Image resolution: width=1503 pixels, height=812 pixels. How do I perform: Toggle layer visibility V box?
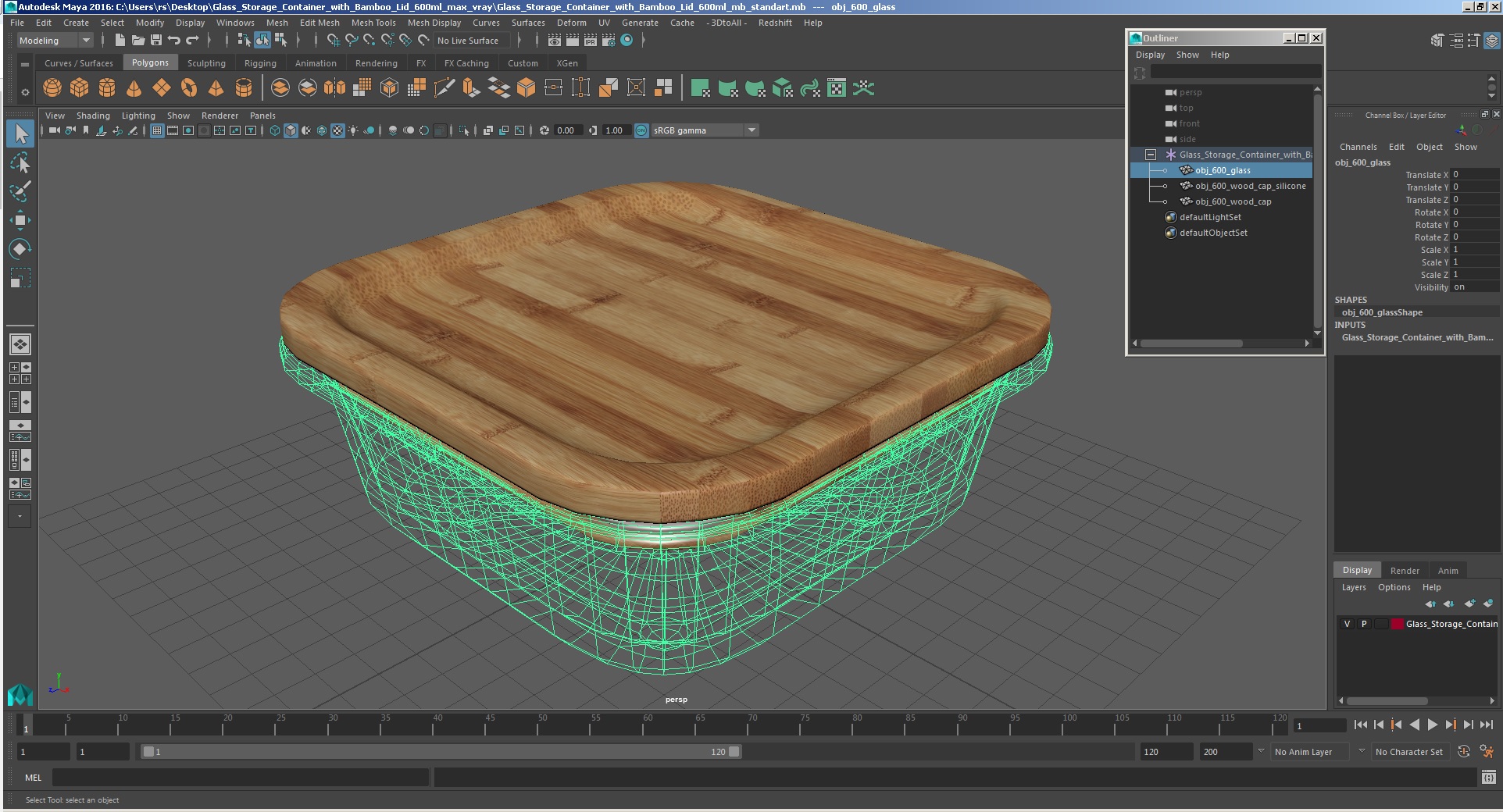1347,624
